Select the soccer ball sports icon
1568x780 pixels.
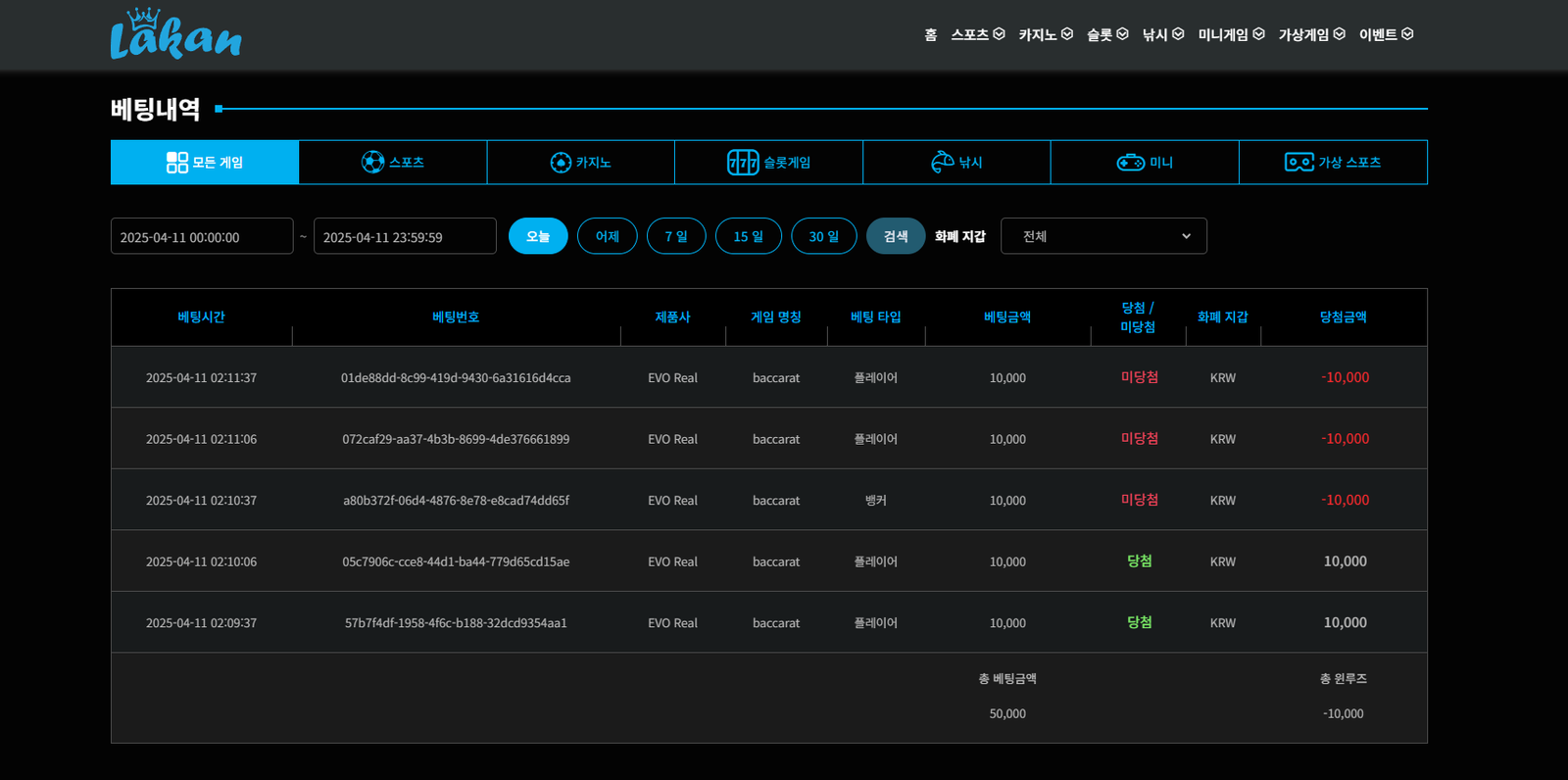[x=372, y=163]
